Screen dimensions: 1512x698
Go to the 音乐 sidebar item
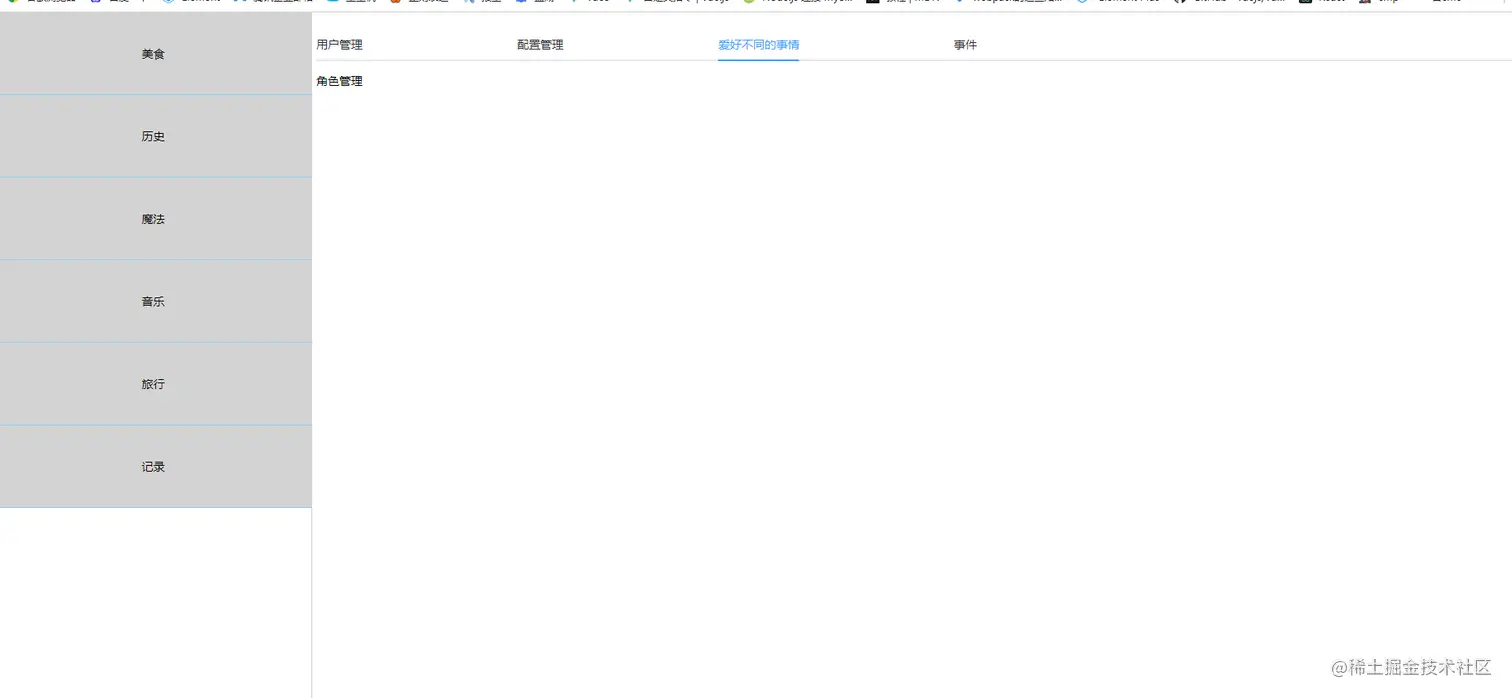coord(155,302)
